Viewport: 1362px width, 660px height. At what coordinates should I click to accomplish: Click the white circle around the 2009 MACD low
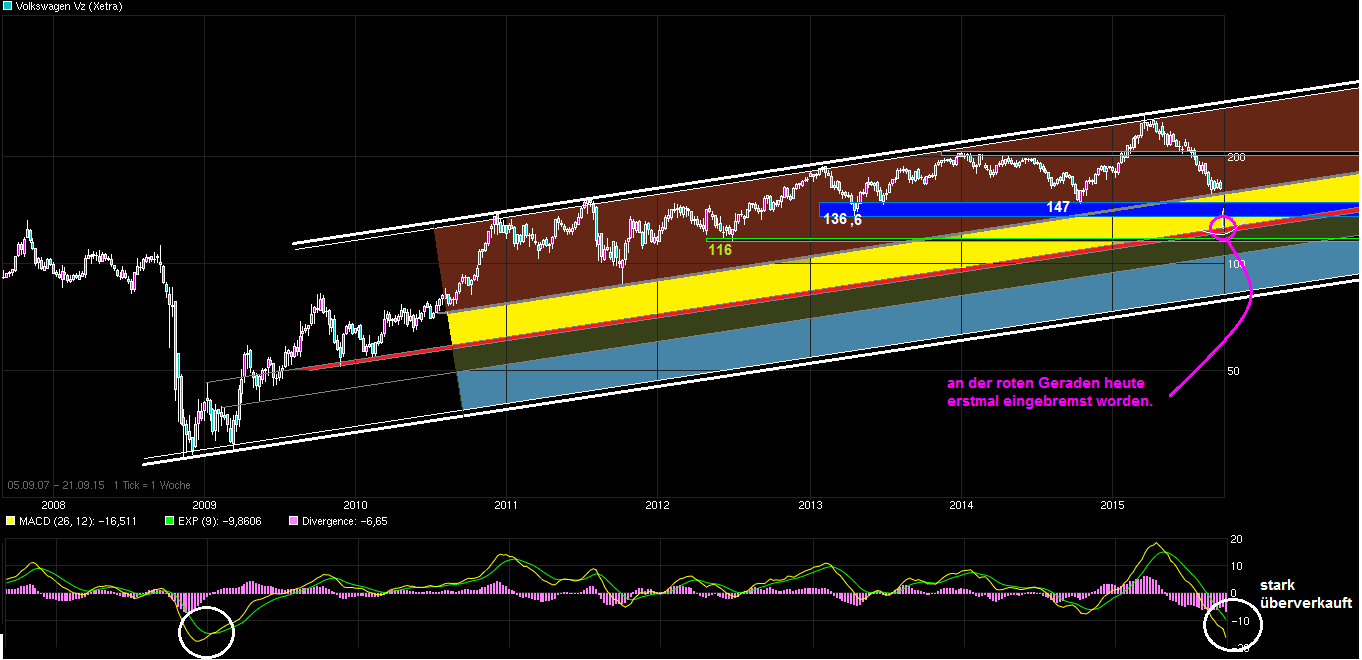tap(208, 632)
